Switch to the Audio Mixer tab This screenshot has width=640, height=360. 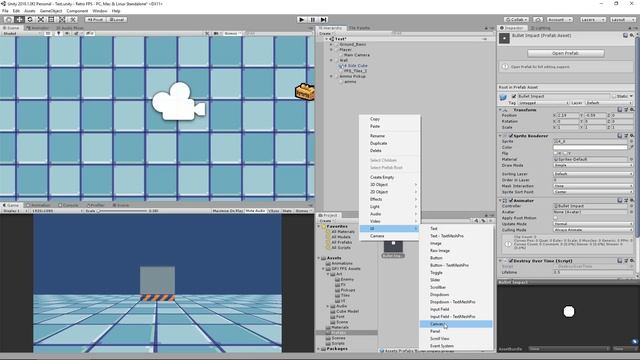point(69,28)
